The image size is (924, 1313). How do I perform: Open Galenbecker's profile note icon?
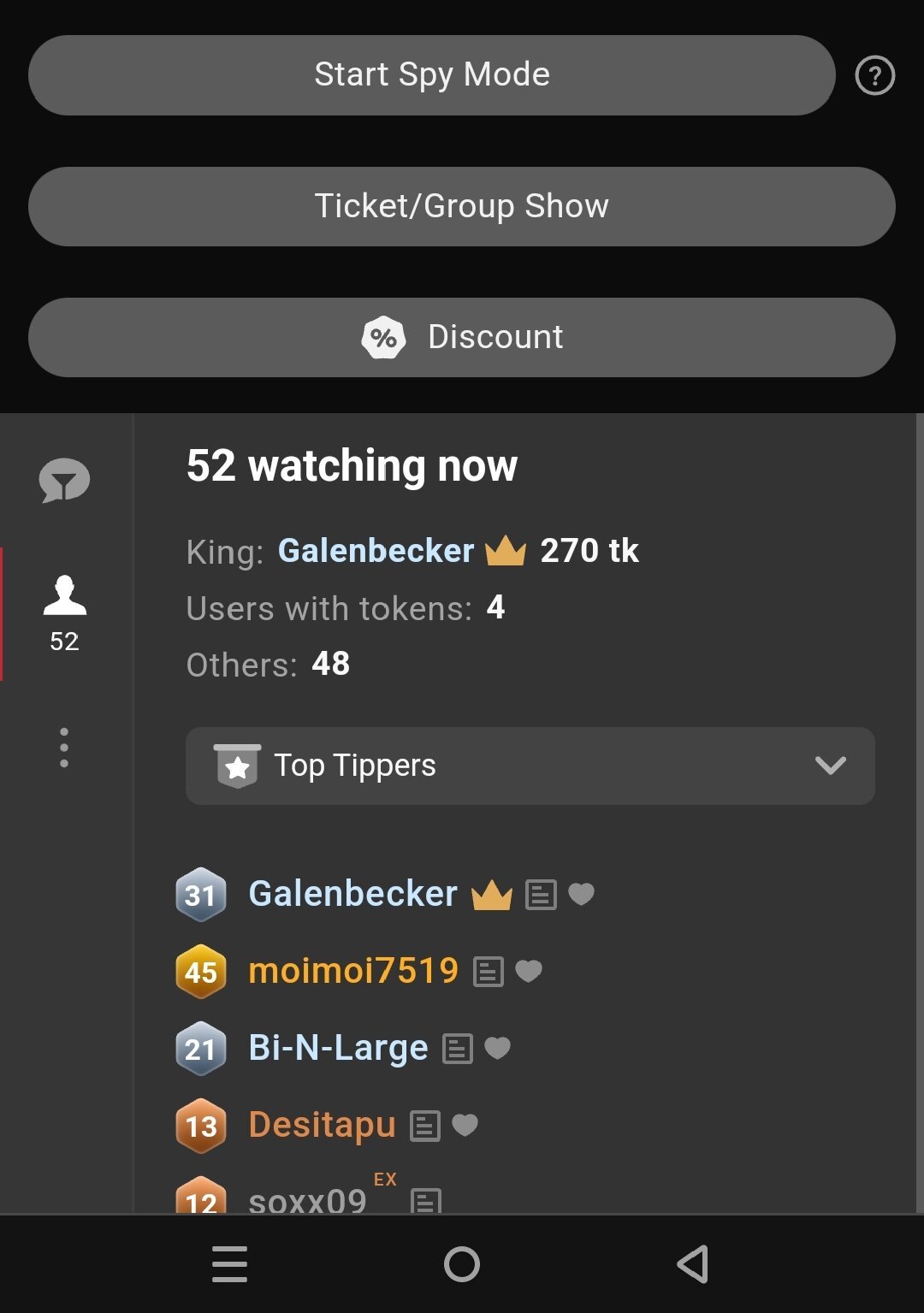tap(541, 895)
